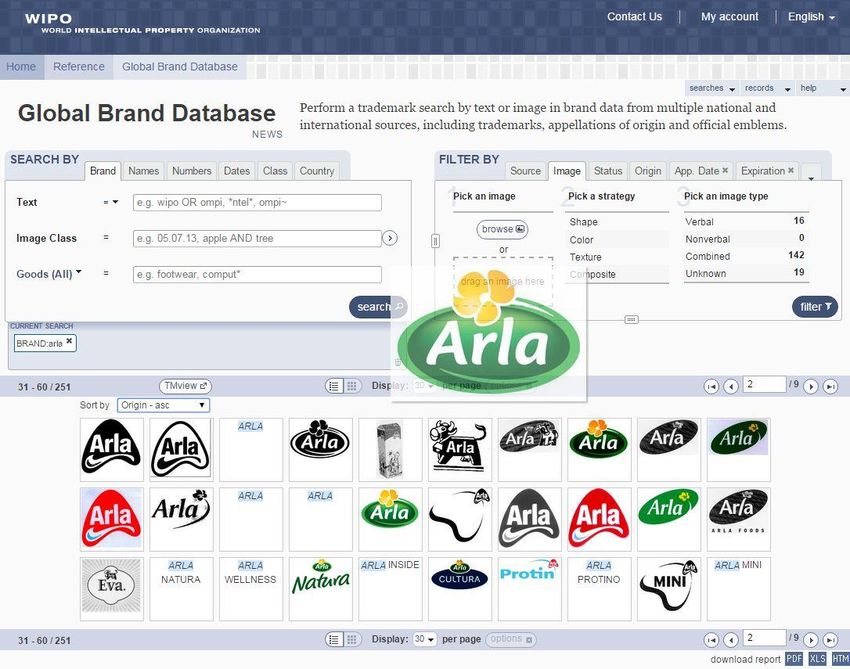Open the Status filter tab
The height and width of the screenshot is (669, 850).
[608, 171]
